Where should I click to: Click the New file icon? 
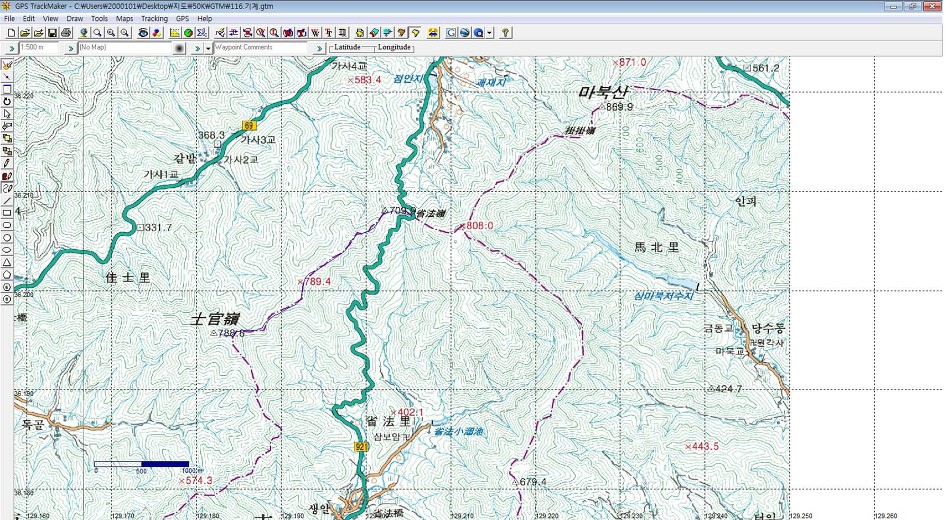[10, 33]
